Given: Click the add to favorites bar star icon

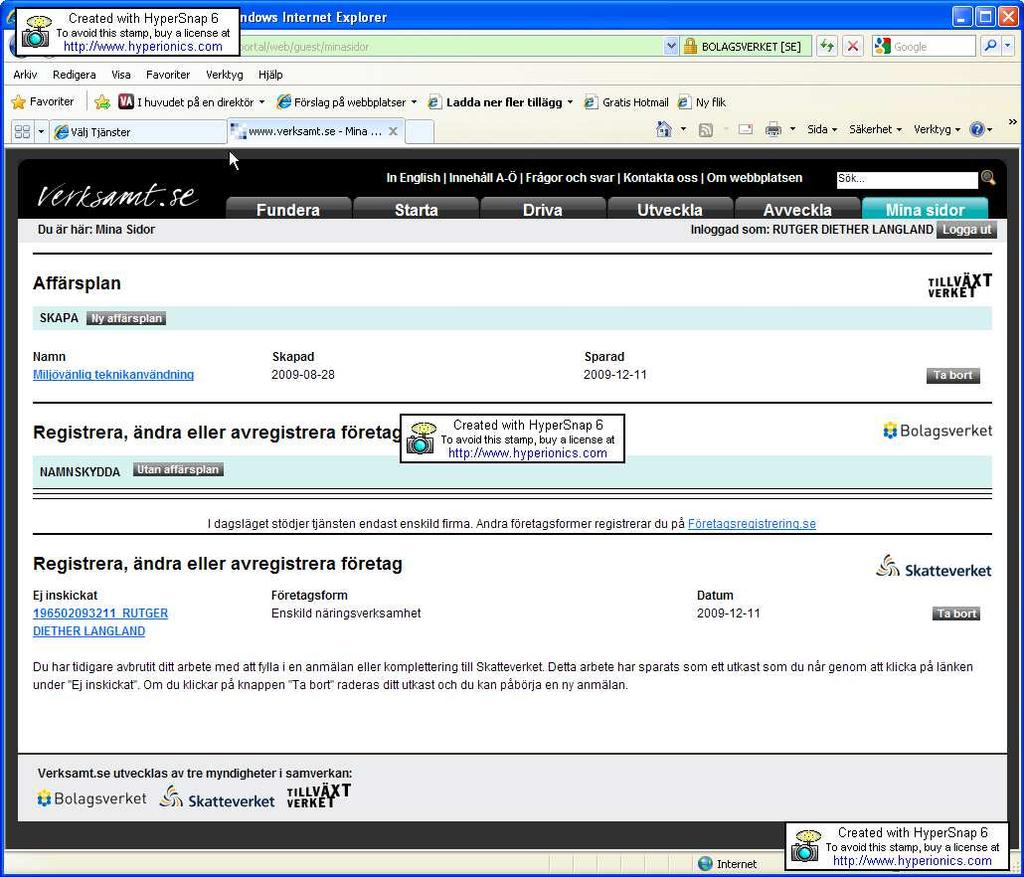Looking at the screenshot, I should [102, 102].
